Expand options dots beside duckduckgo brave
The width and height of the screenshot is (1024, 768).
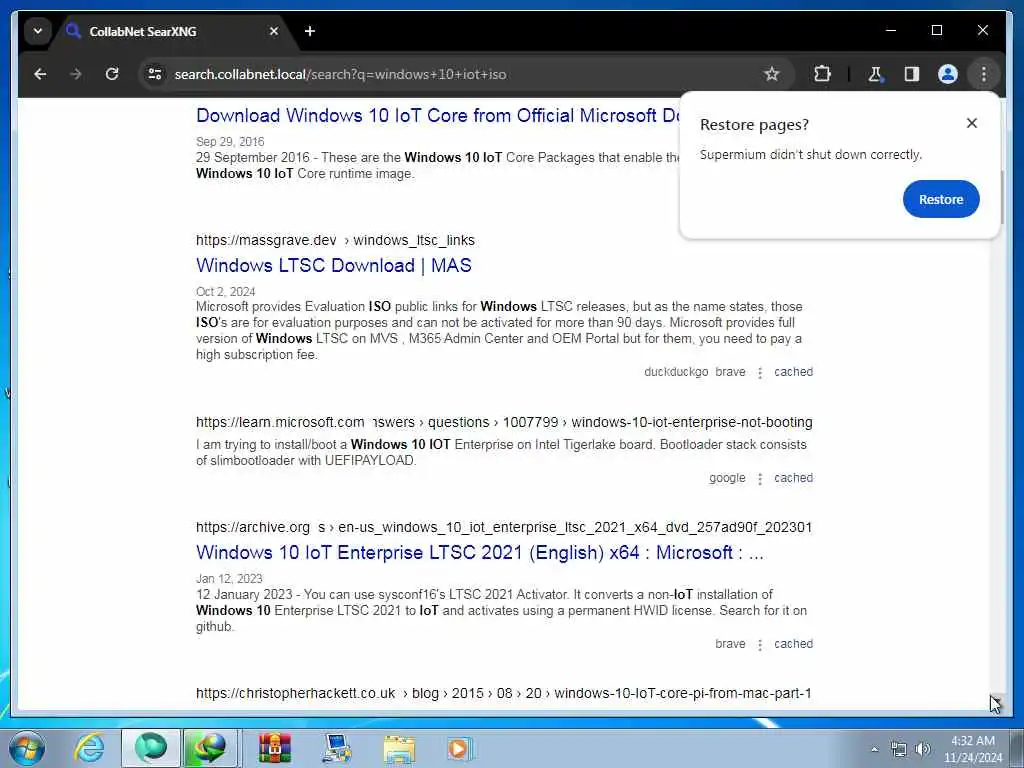click(760, 373)
